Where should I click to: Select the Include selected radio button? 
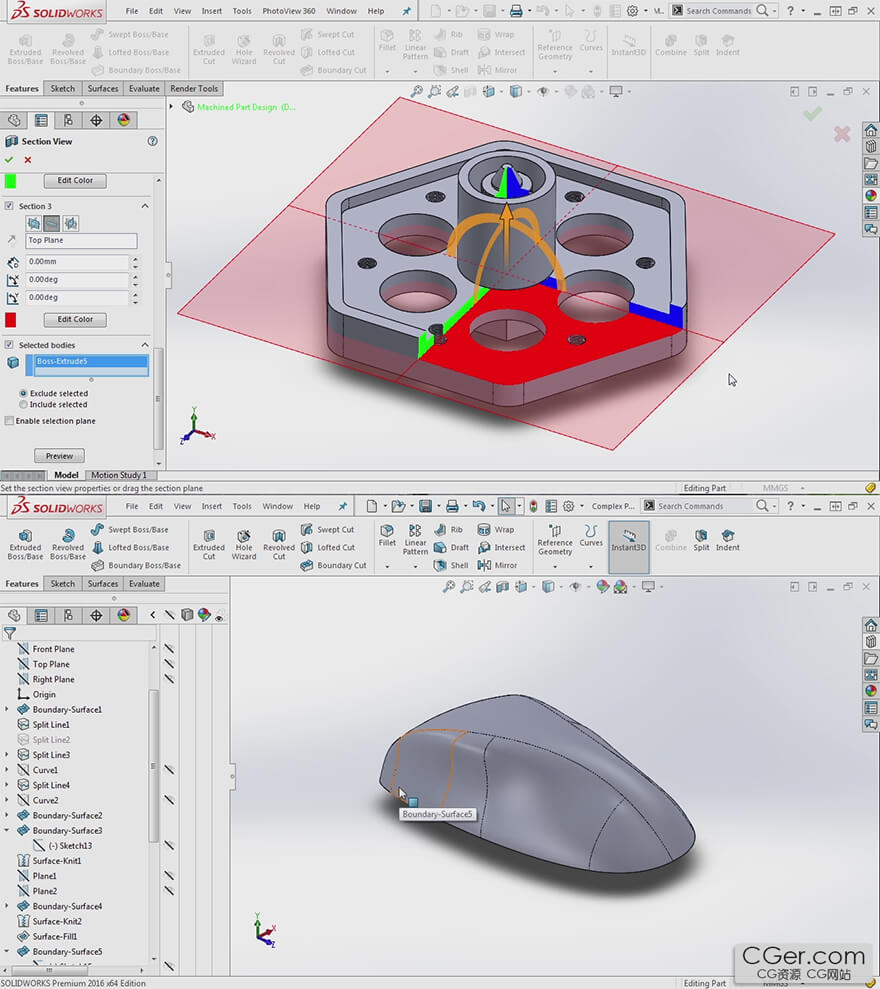23,405
